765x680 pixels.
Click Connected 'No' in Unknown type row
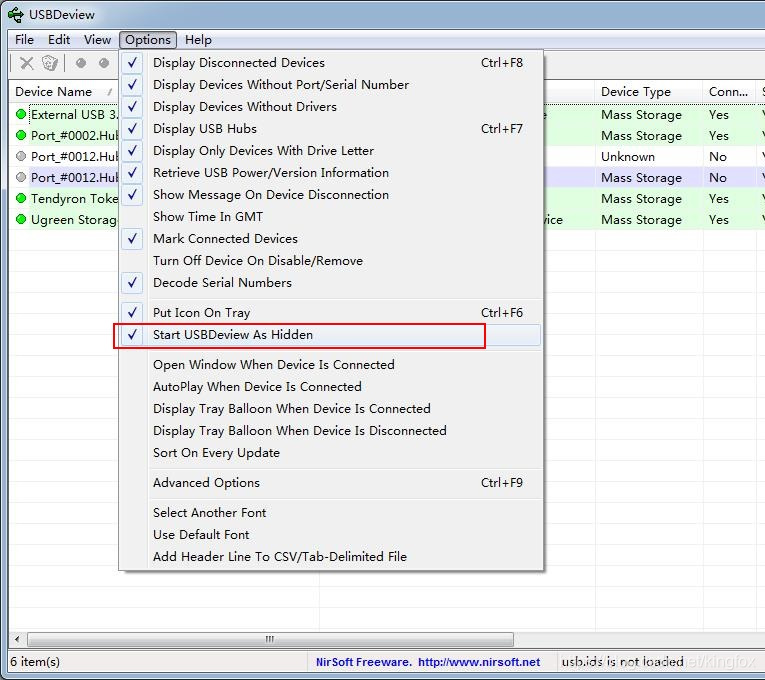pos(718,157)
